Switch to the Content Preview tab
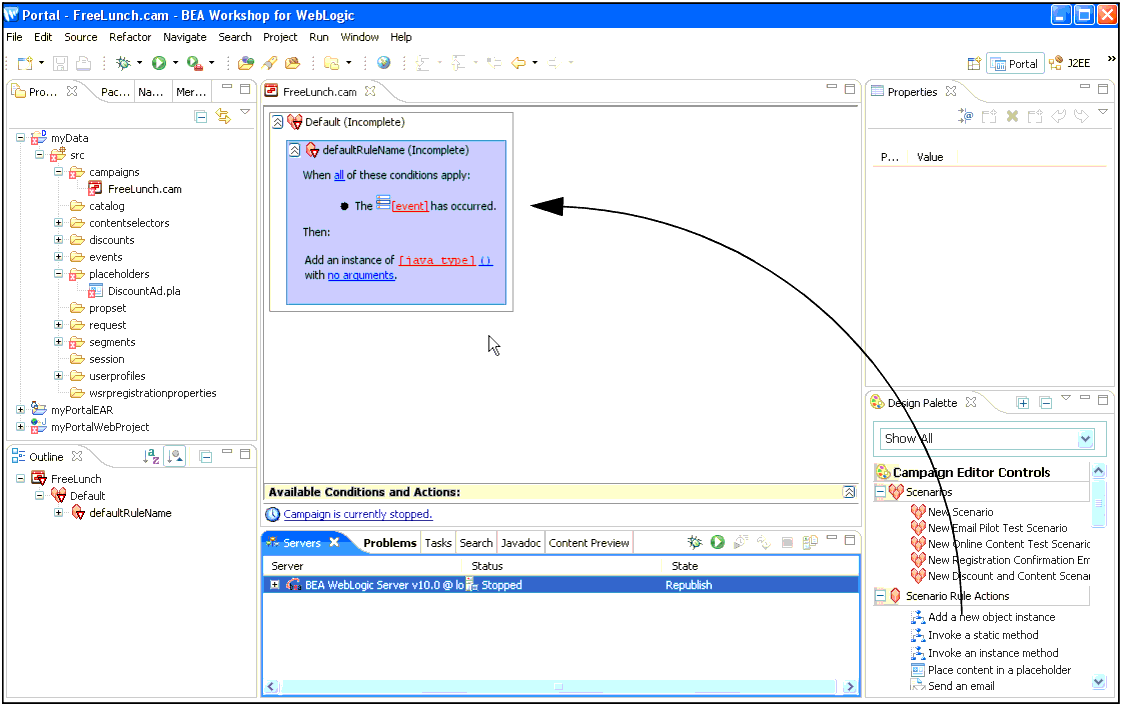Viewport: 1122px width, 706px height. pos(589,543)
